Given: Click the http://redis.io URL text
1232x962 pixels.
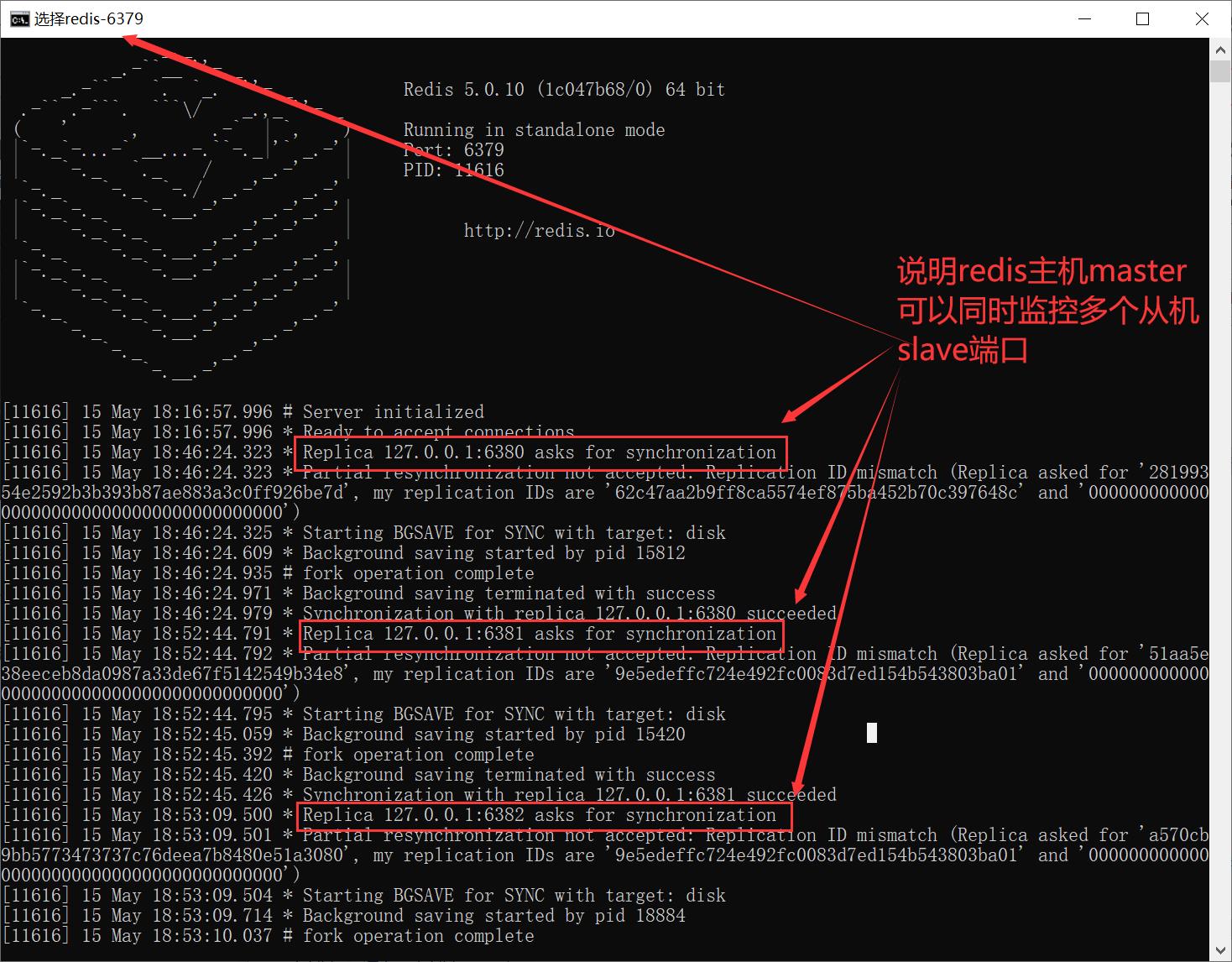Looking at the screenshot, I should (x=539, y=231).
